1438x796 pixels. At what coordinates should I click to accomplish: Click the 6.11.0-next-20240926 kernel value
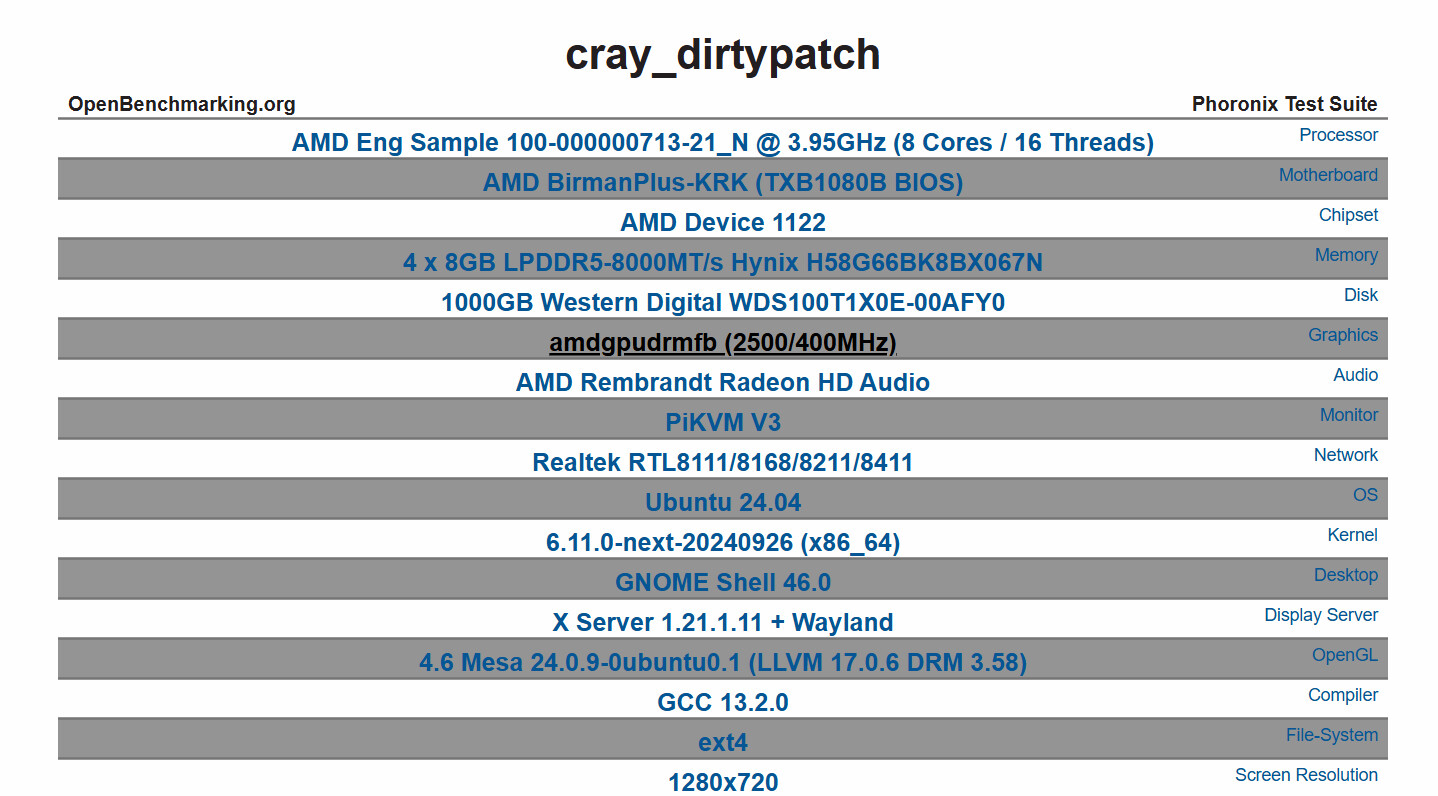[723, 543]
